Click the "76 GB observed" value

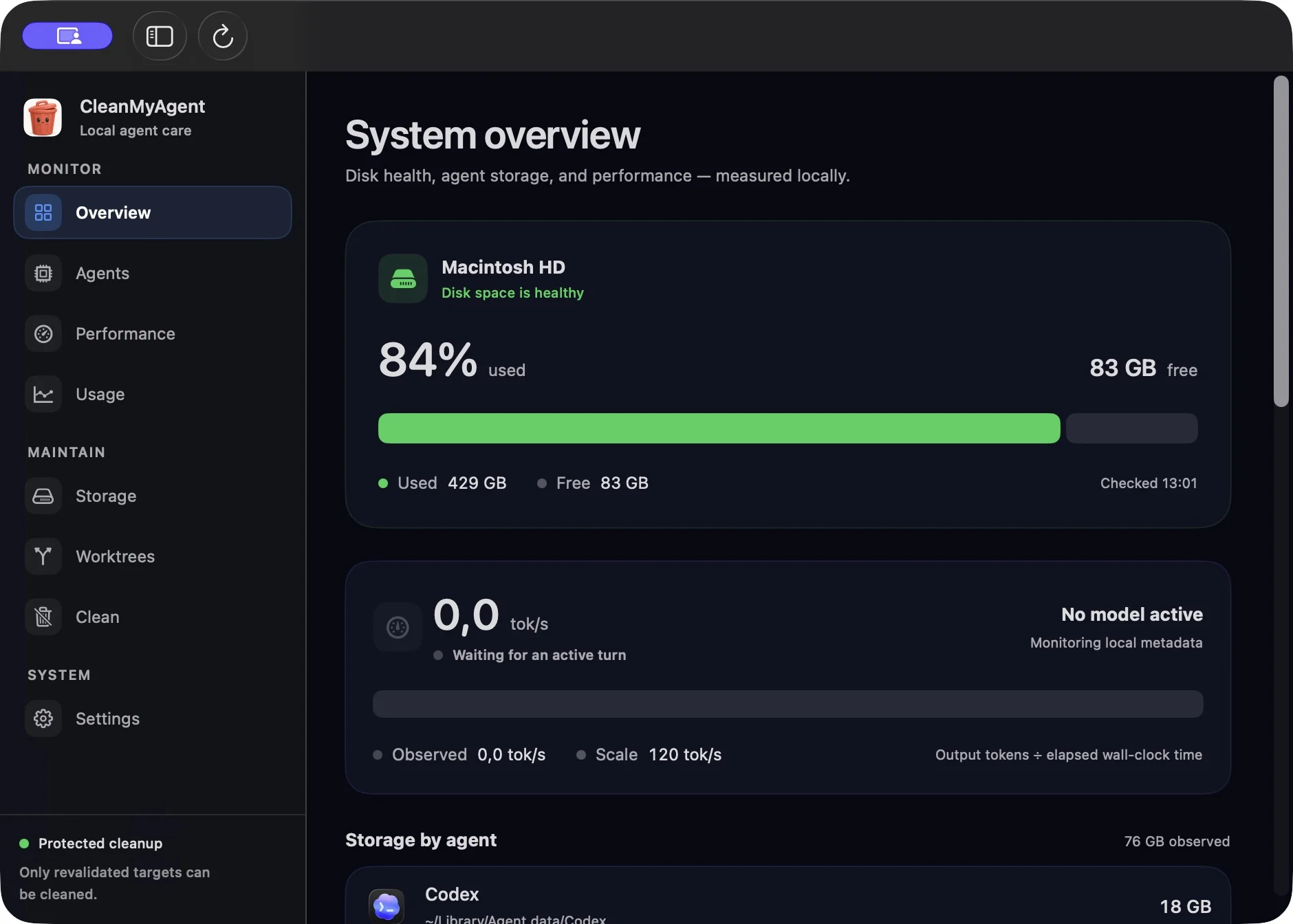pos(1177,841)
